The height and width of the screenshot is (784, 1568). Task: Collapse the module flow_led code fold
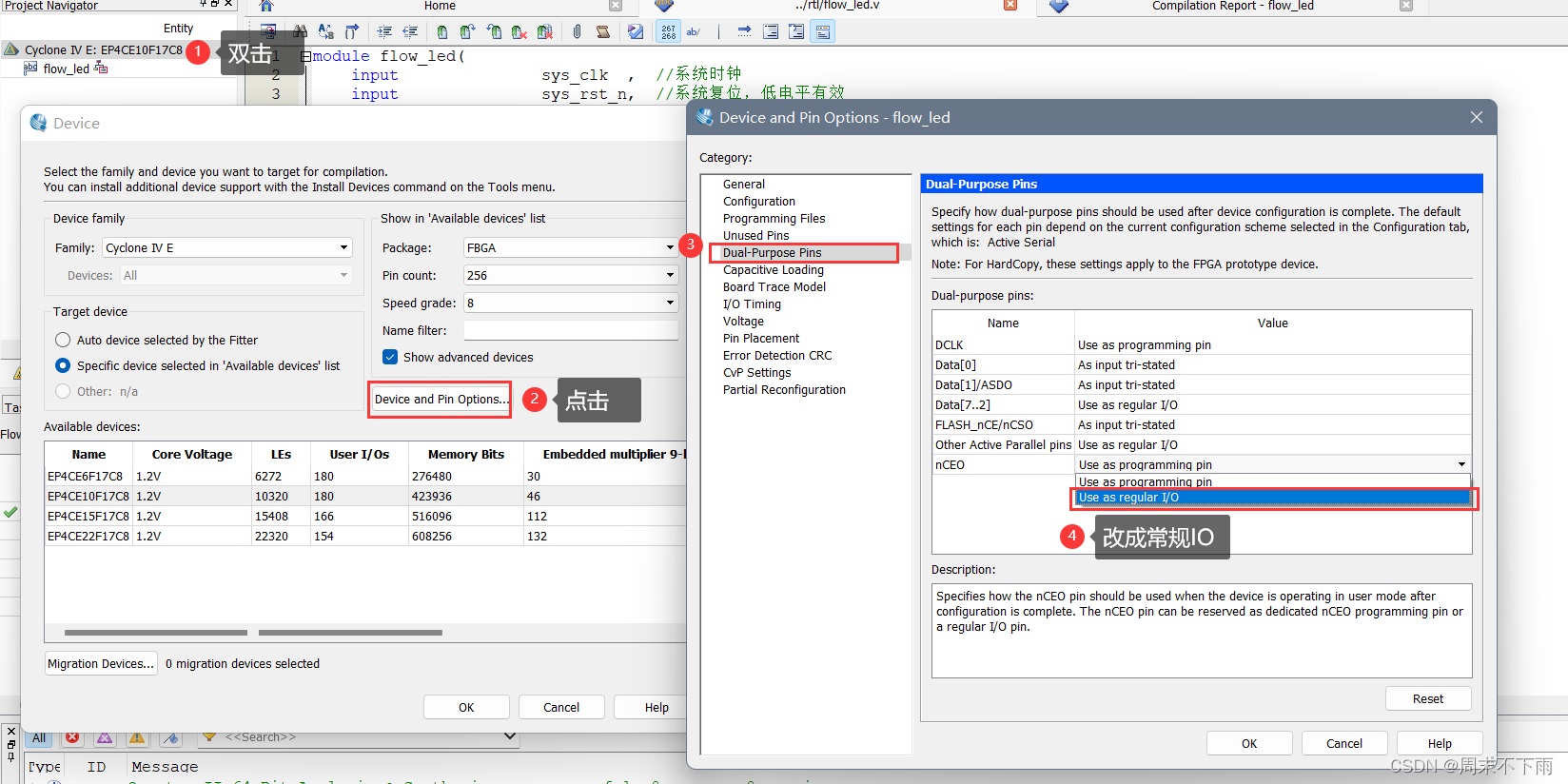(x=305, y=56)
